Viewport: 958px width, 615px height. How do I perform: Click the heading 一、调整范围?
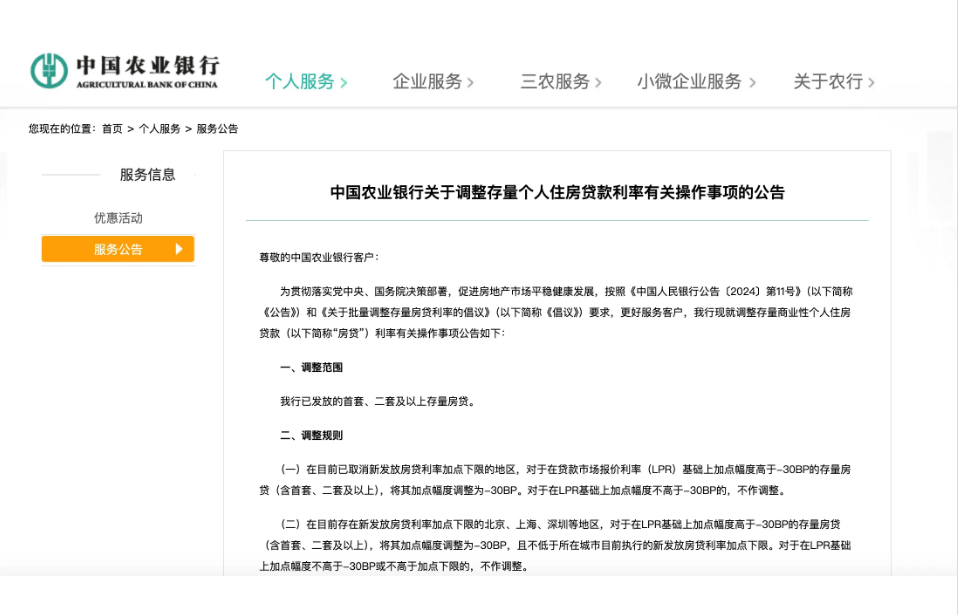pos(311,368)
